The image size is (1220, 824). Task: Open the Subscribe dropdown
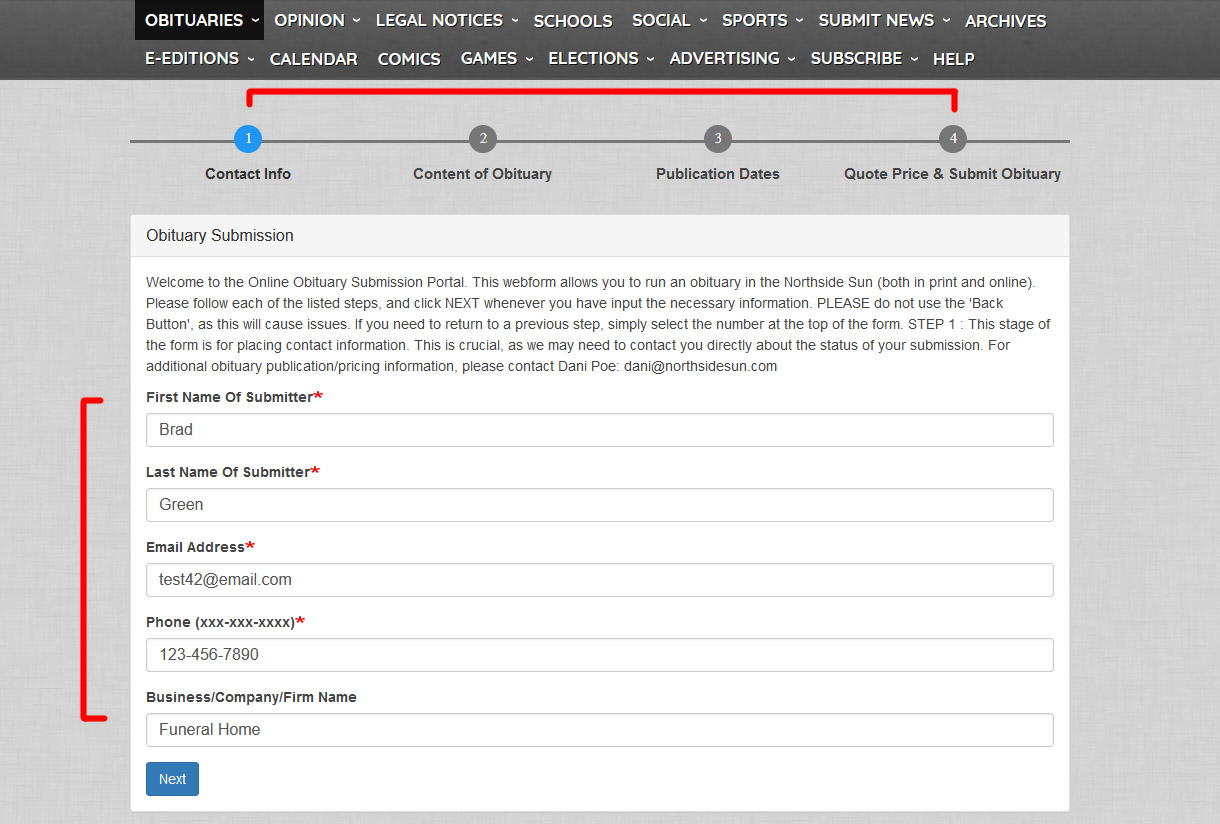click(x=864, y=59)
